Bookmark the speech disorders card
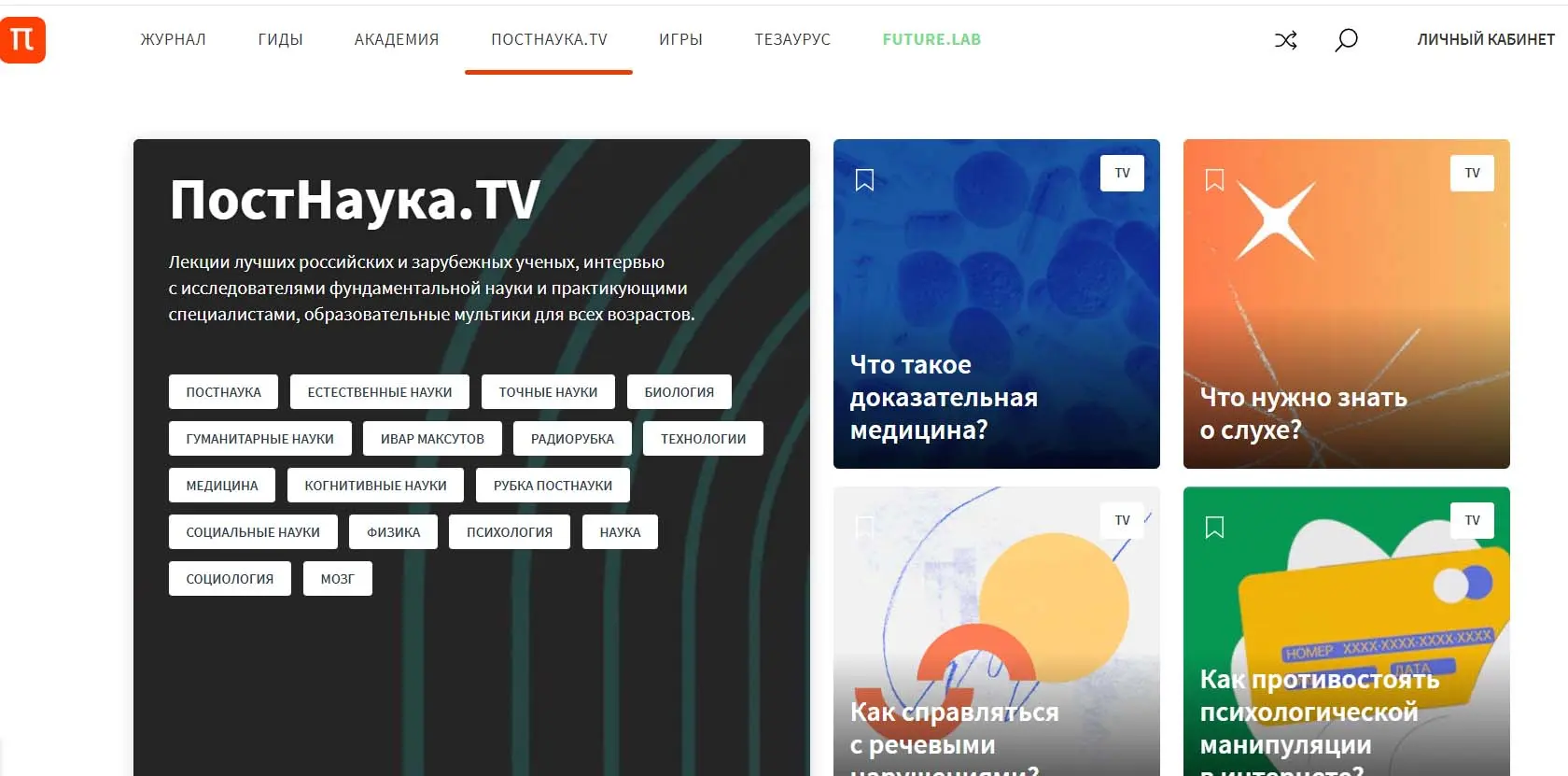1568x776 pixels. tap(864, 527)
